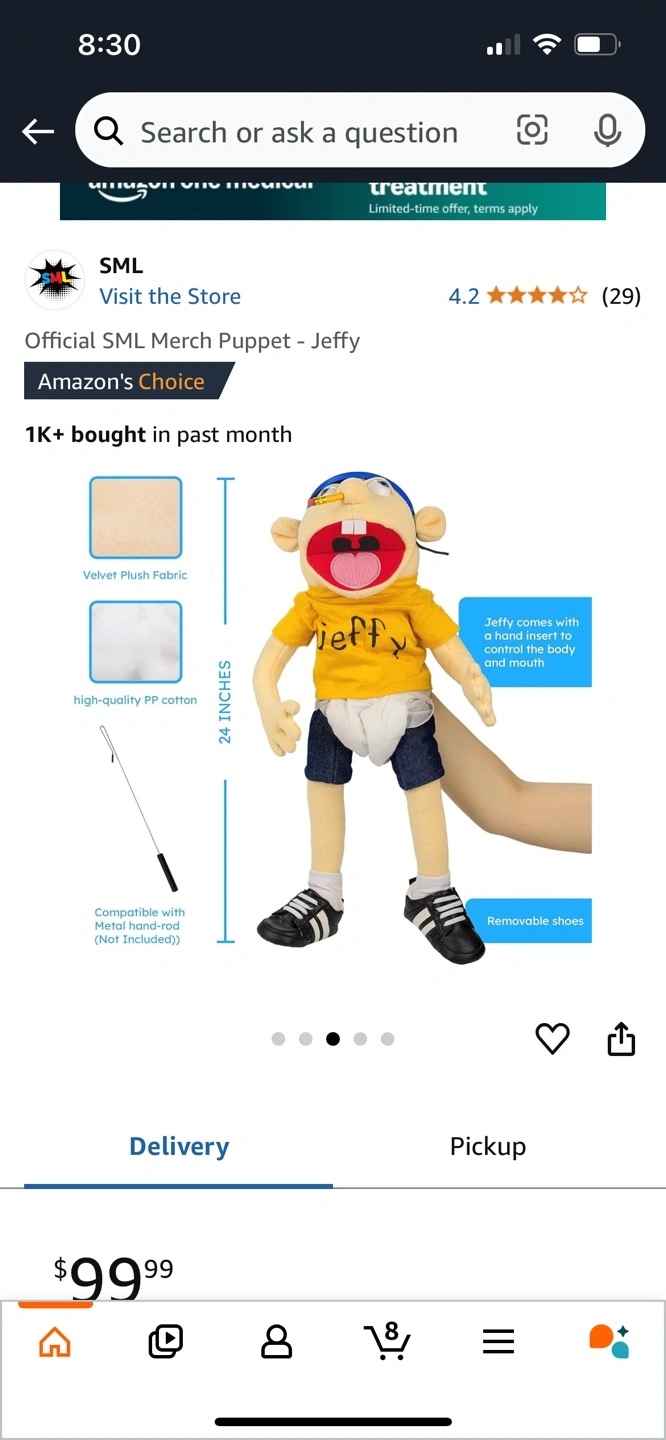This screenshot has width=666, height=1440.
Task: Launch the Rufus AI assistant icon
Action: coord(609,1341)
